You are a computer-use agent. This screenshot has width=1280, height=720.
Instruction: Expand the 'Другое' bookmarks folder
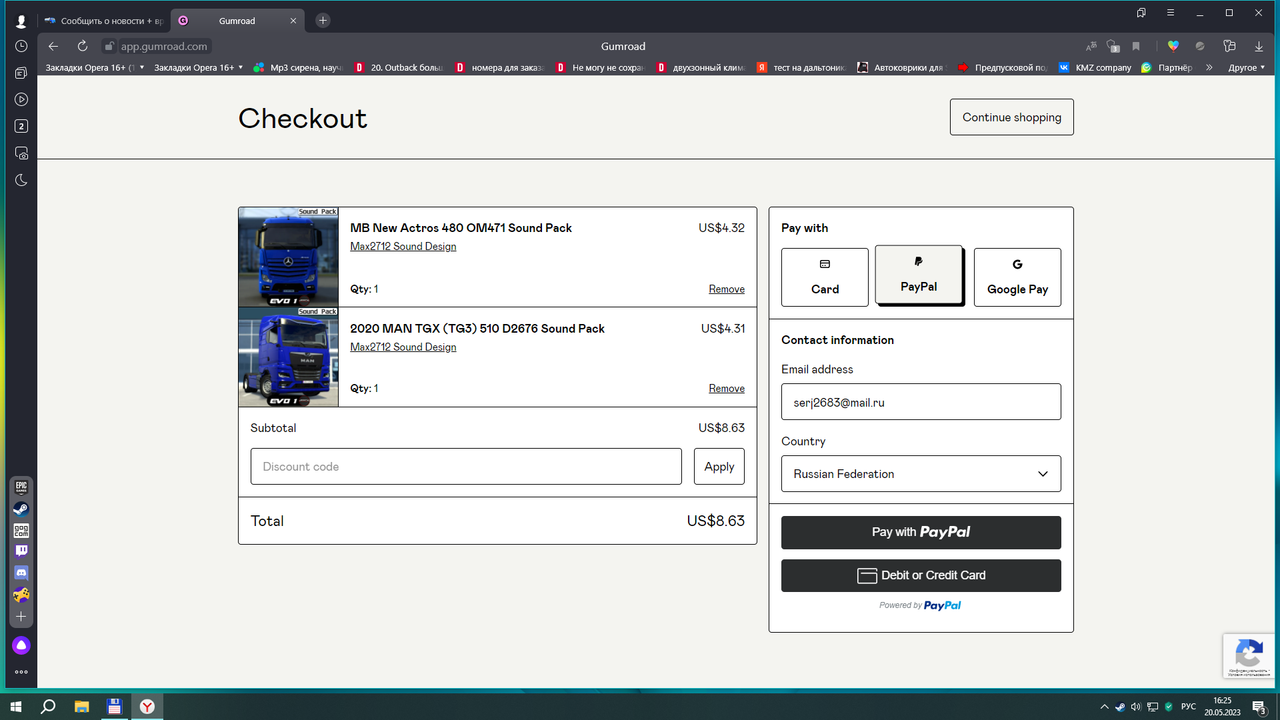(1246, 68)
